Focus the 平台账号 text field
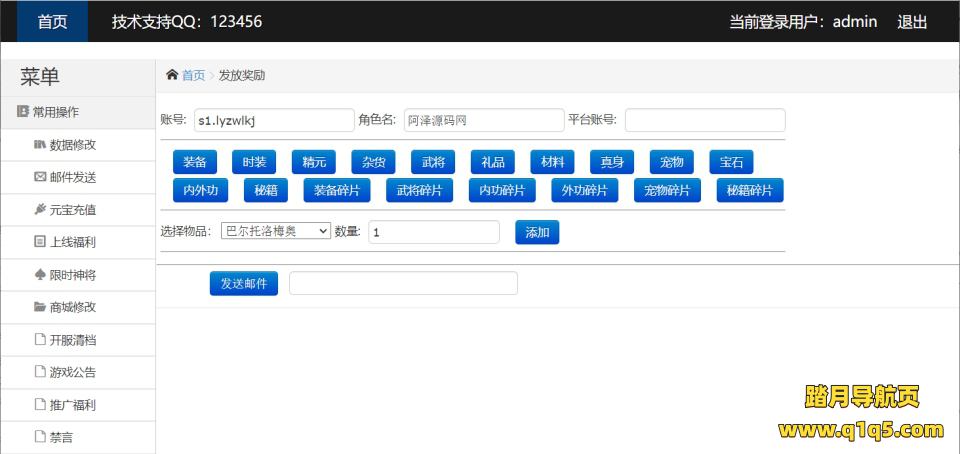960x454 pixels. (x=705, y=120)
